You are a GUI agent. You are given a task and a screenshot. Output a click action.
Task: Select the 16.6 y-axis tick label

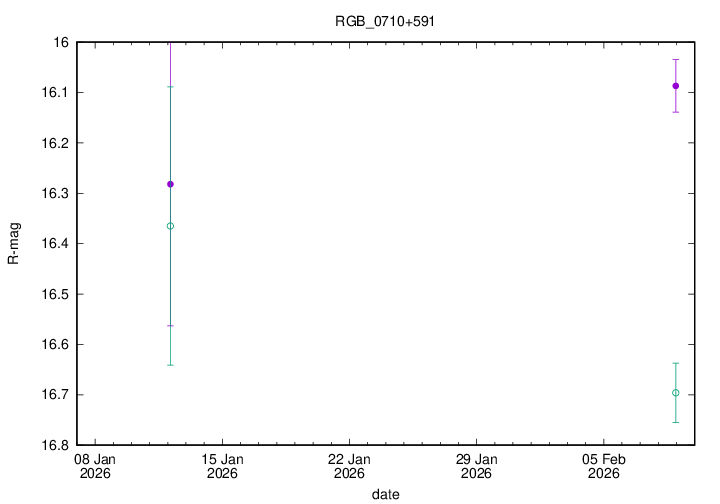54,344
